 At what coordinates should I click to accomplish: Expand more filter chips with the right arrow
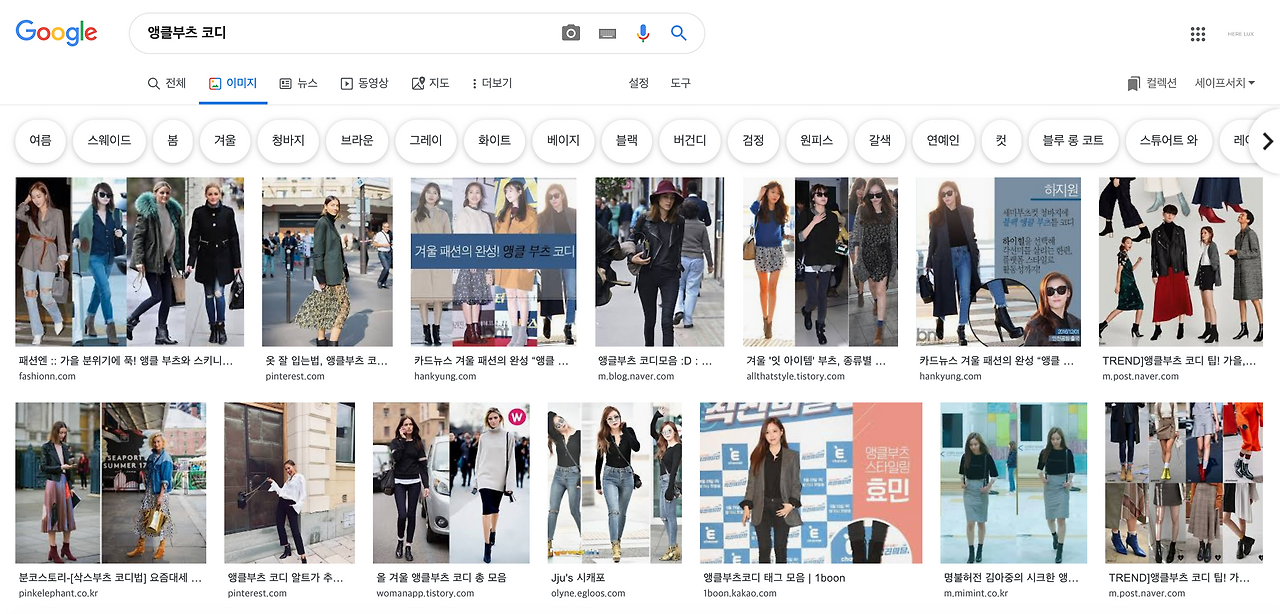click(1266, 141)
